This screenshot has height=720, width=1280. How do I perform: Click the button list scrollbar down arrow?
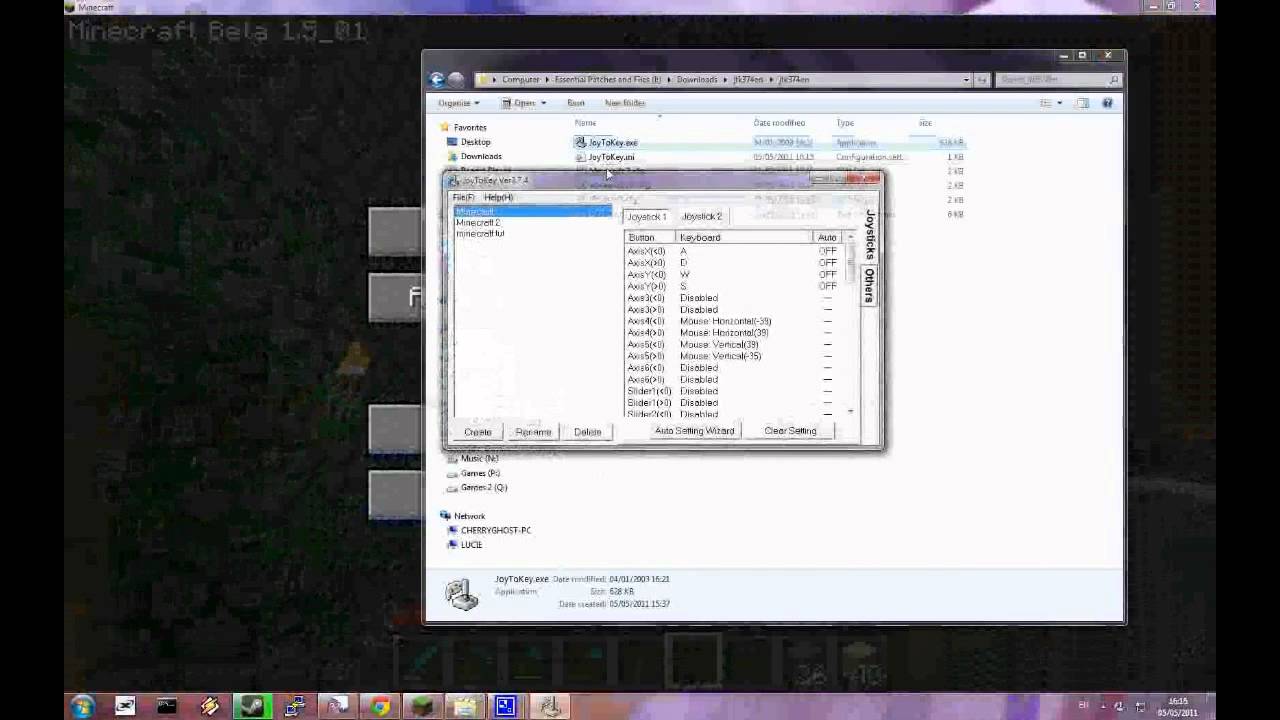pyautogui.click(x=851, y=411)
